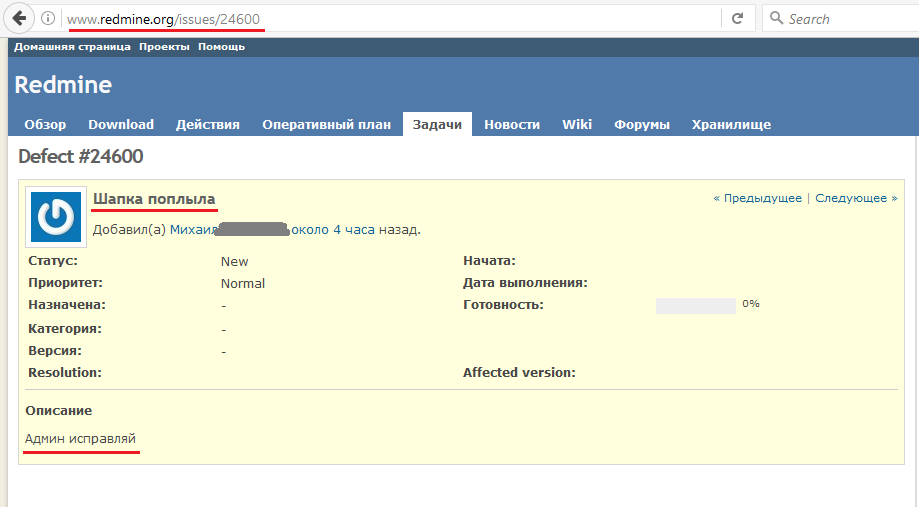919x507 pixels.
Task: Click the Приоритет: label
Action: tap(65, 283)
